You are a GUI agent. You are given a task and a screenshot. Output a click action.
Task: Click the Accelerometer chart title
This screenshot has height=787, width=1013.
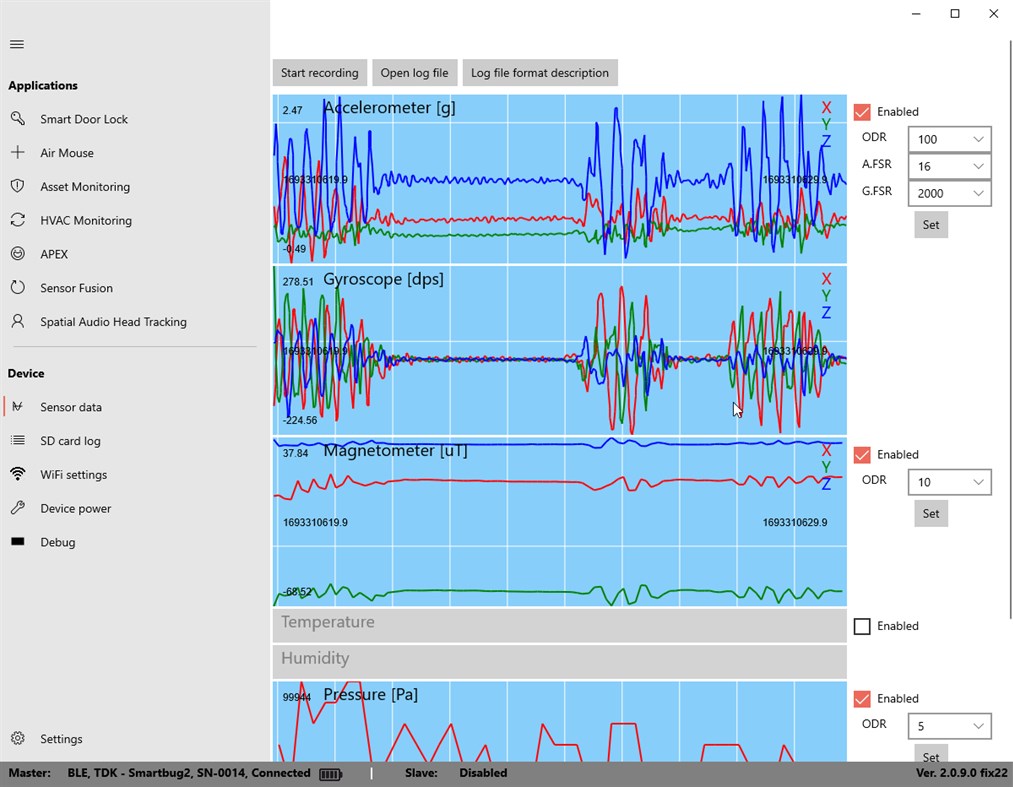[389, 108]
